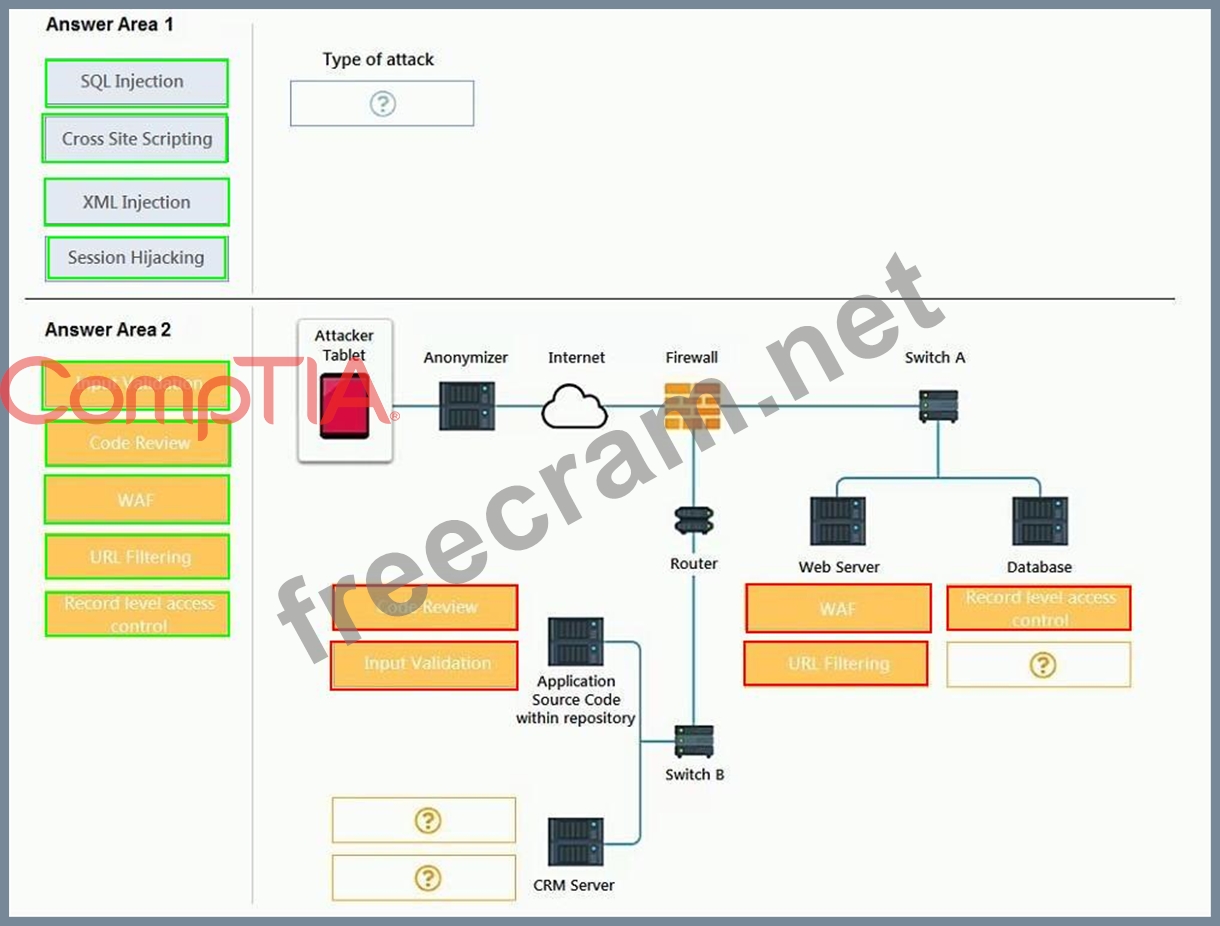
Task: Click the Internet cloud icon
Action: point(575,407)
